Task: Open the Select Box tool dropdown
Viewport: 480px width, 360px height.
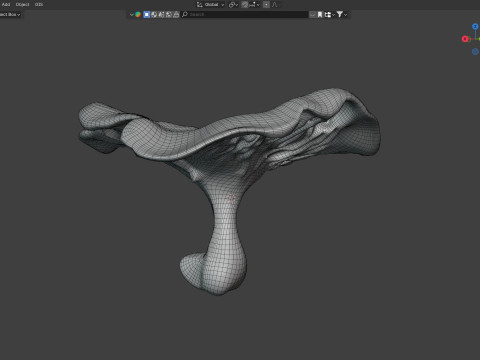Action: 10,14
